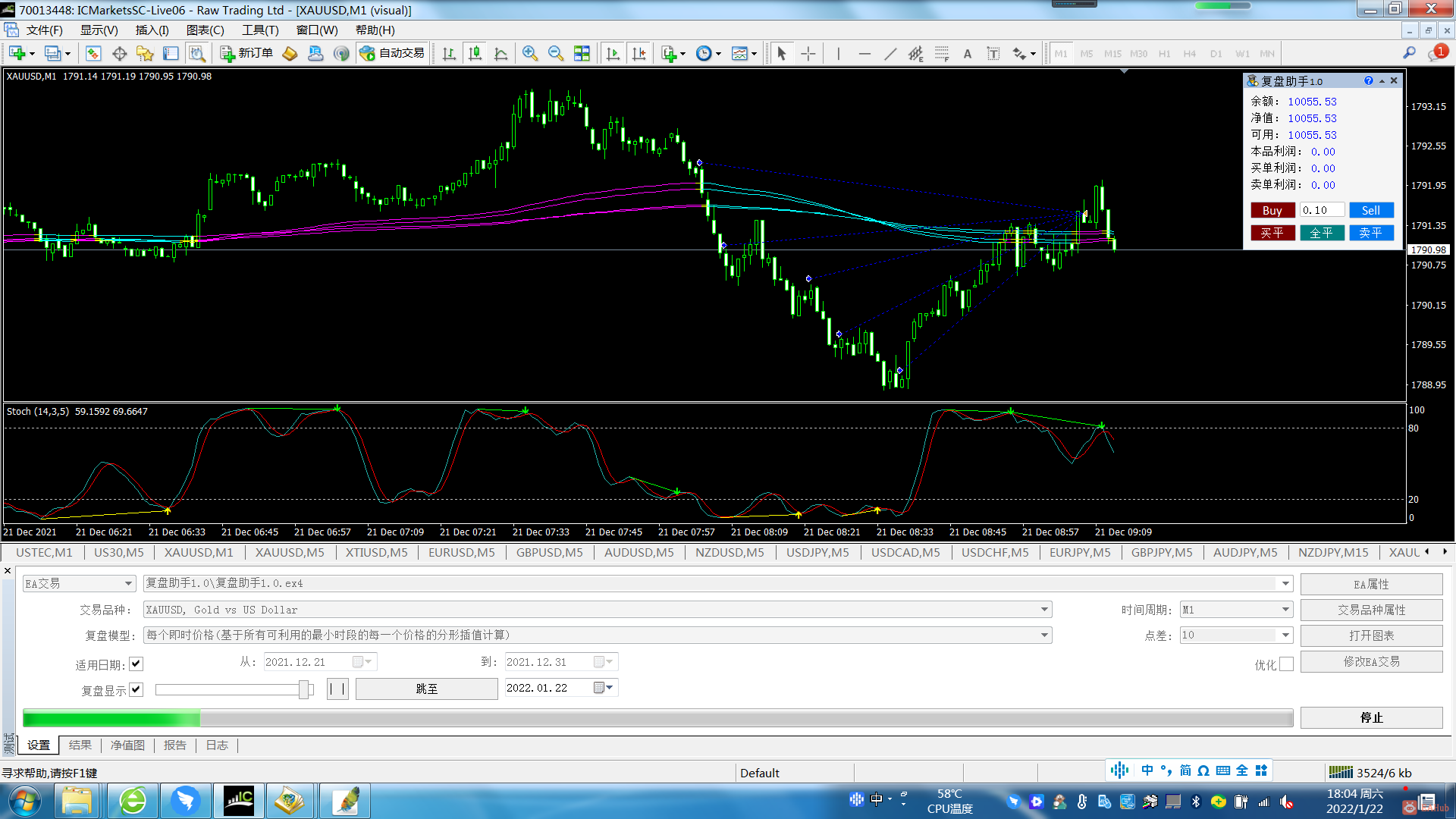1456x819 pixels.
Task: Select the trendline drawing tool
Action: (x=890, y=54)
